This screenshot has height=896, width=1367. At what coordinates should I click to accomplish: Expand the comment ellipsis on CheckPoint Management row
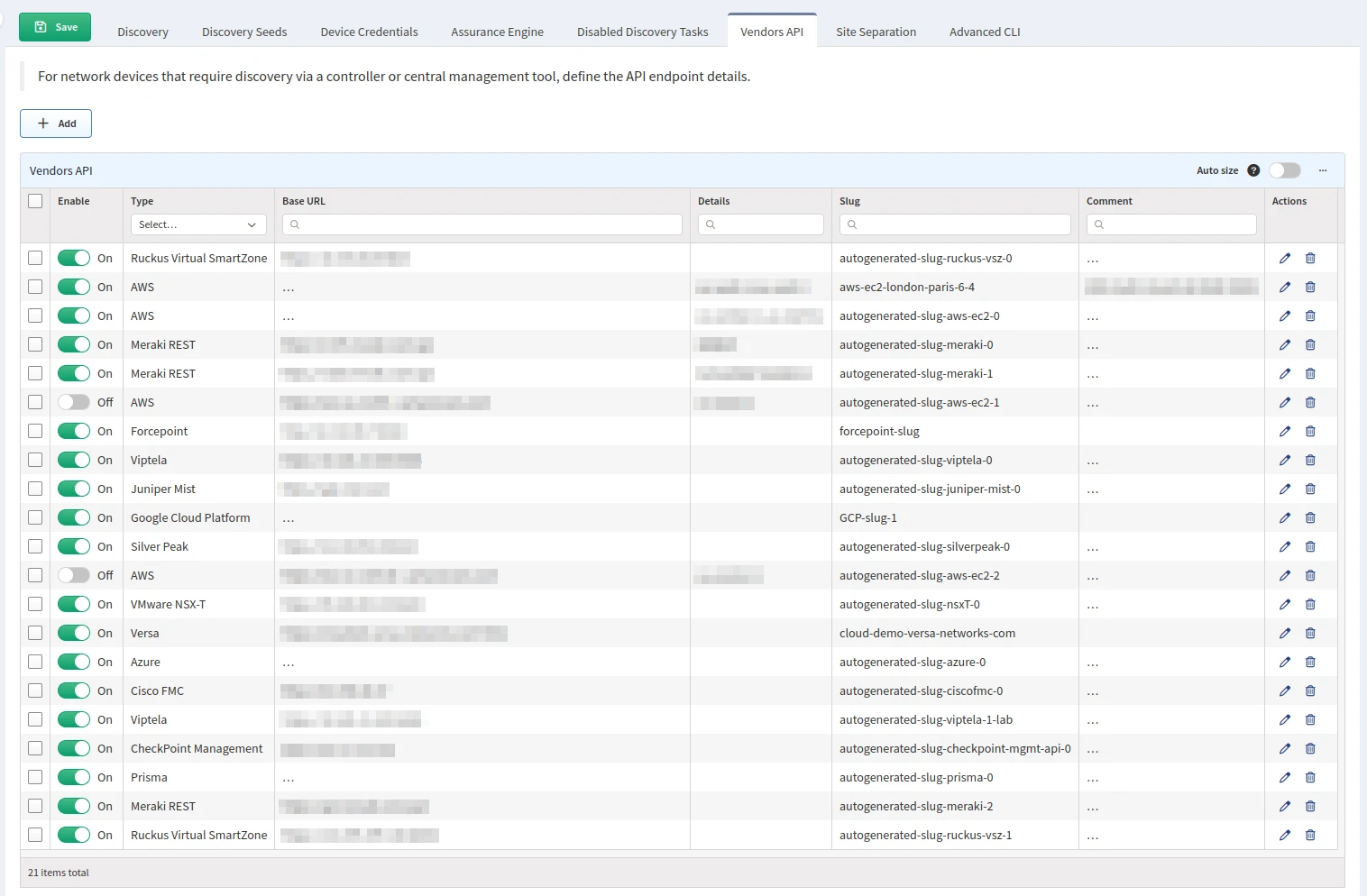(x=1093, y=750)
